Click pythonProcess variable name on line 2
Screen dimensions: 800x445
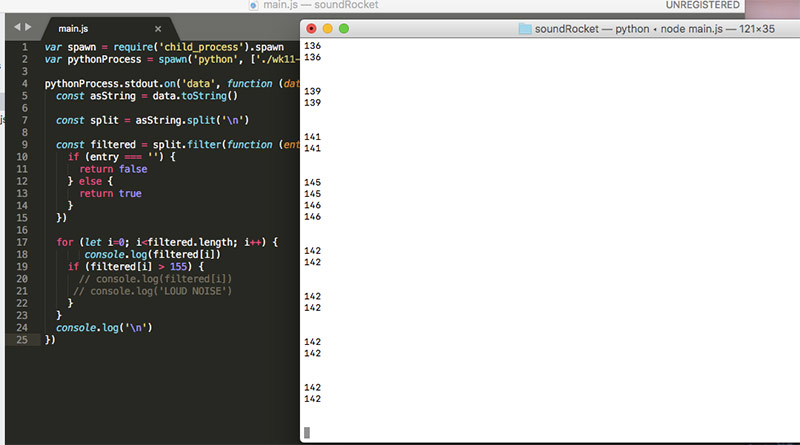tap(104, 59)
